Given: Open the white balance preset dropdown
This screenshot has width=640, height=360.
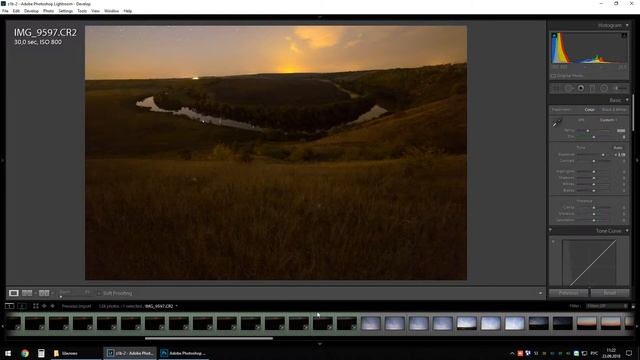Looking at the screenshot, I should click(609, 120).
